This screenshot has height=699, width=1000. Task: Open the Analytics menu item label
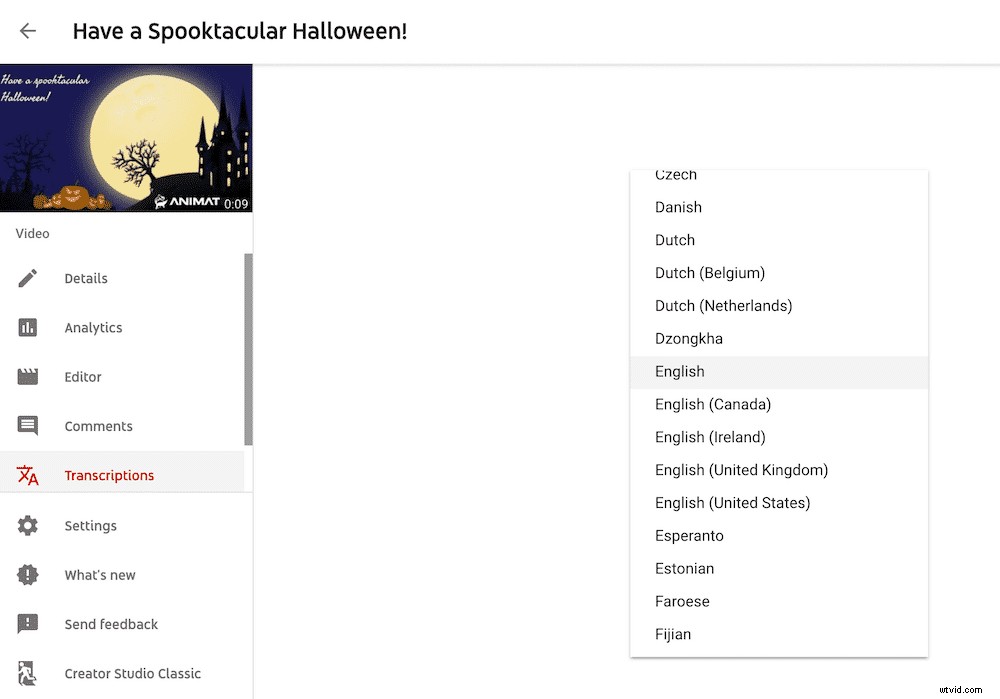click(x=93, y=328)
